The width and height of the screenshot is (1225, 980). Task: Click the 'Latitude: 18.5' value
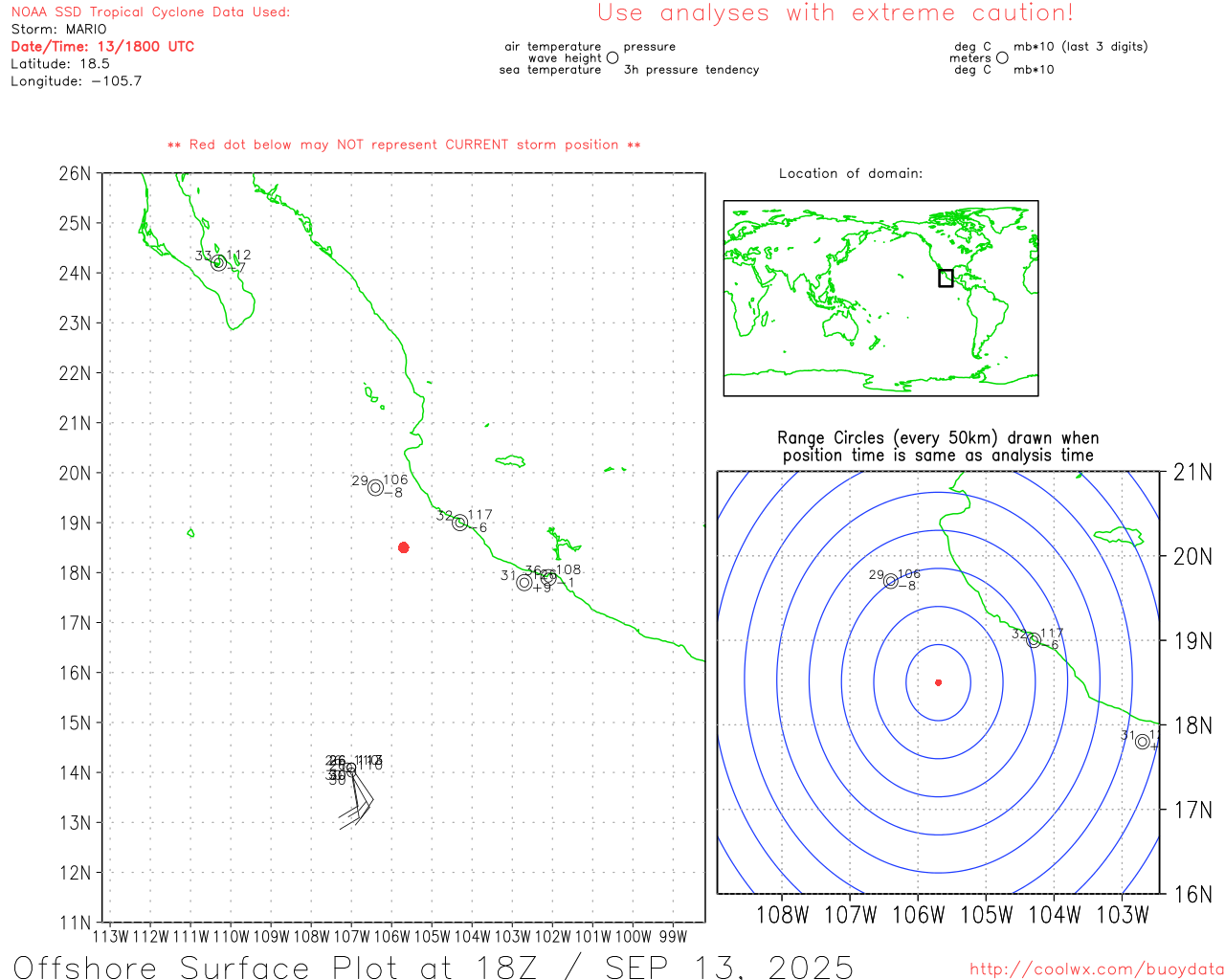[60, 64]
